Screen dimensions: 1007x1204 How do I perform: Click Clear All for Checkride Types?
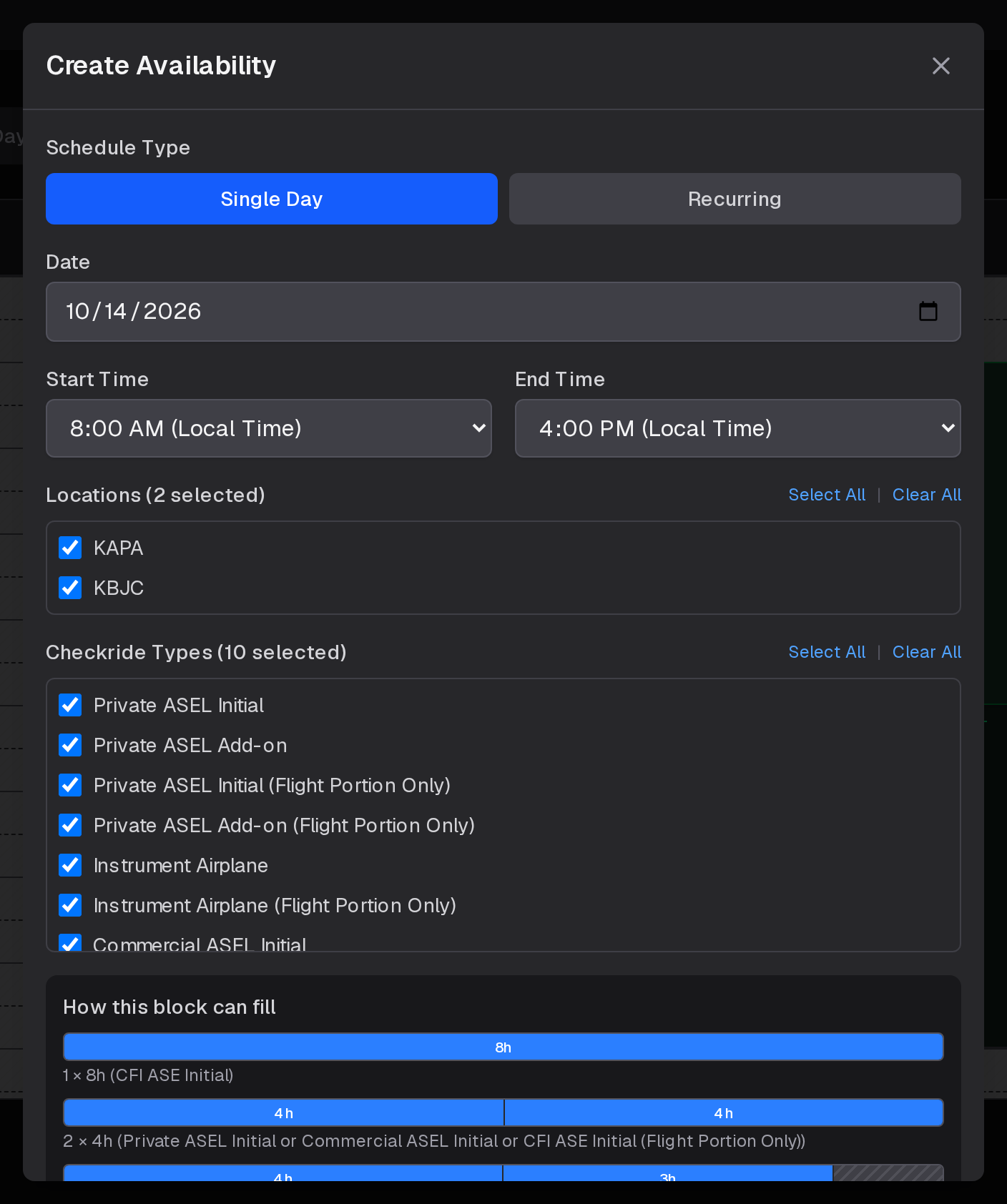pyautogui.click(x=927, y=652)
